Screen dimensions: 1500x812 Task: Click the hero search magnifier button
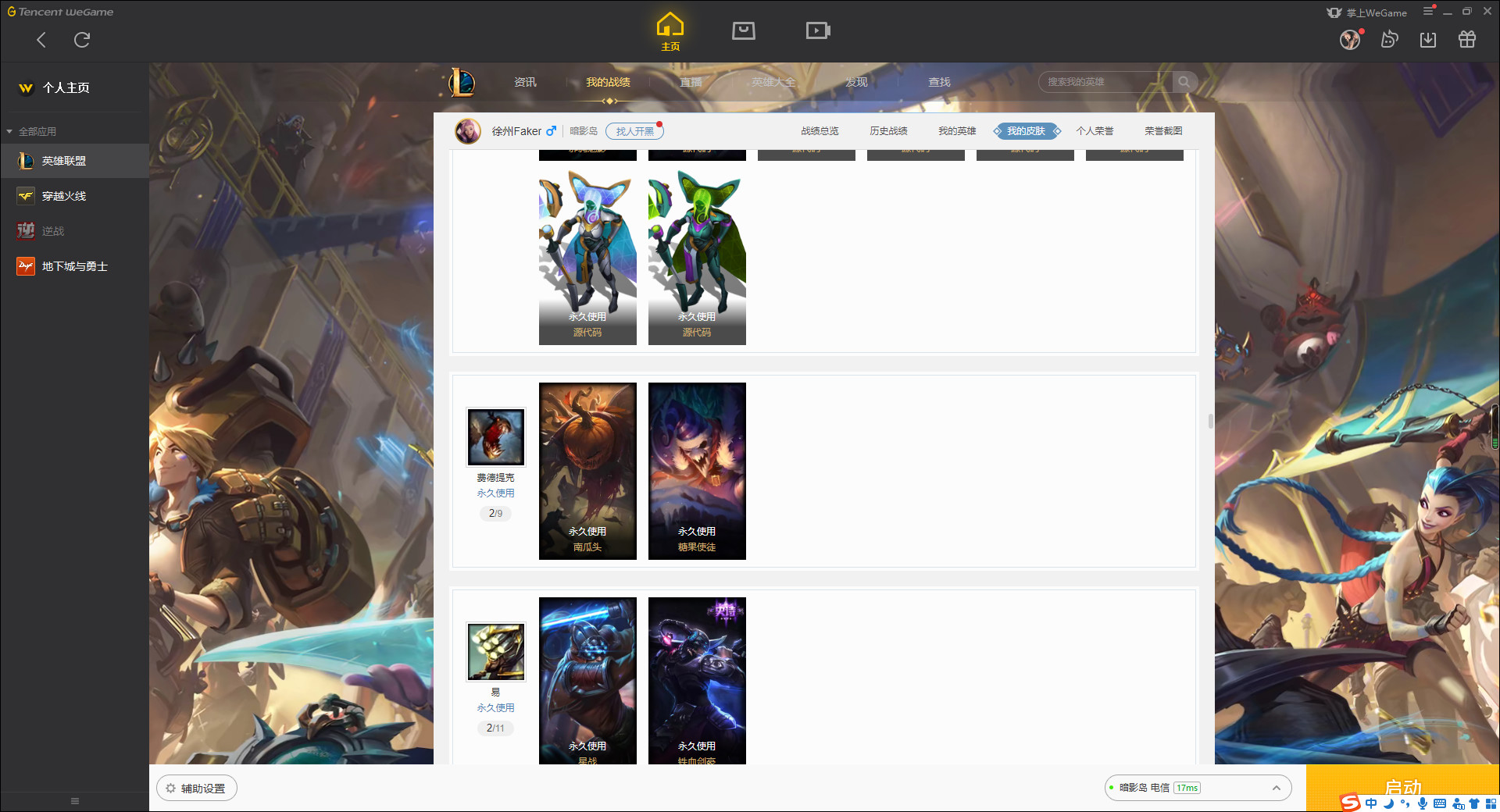point(1184,82)
